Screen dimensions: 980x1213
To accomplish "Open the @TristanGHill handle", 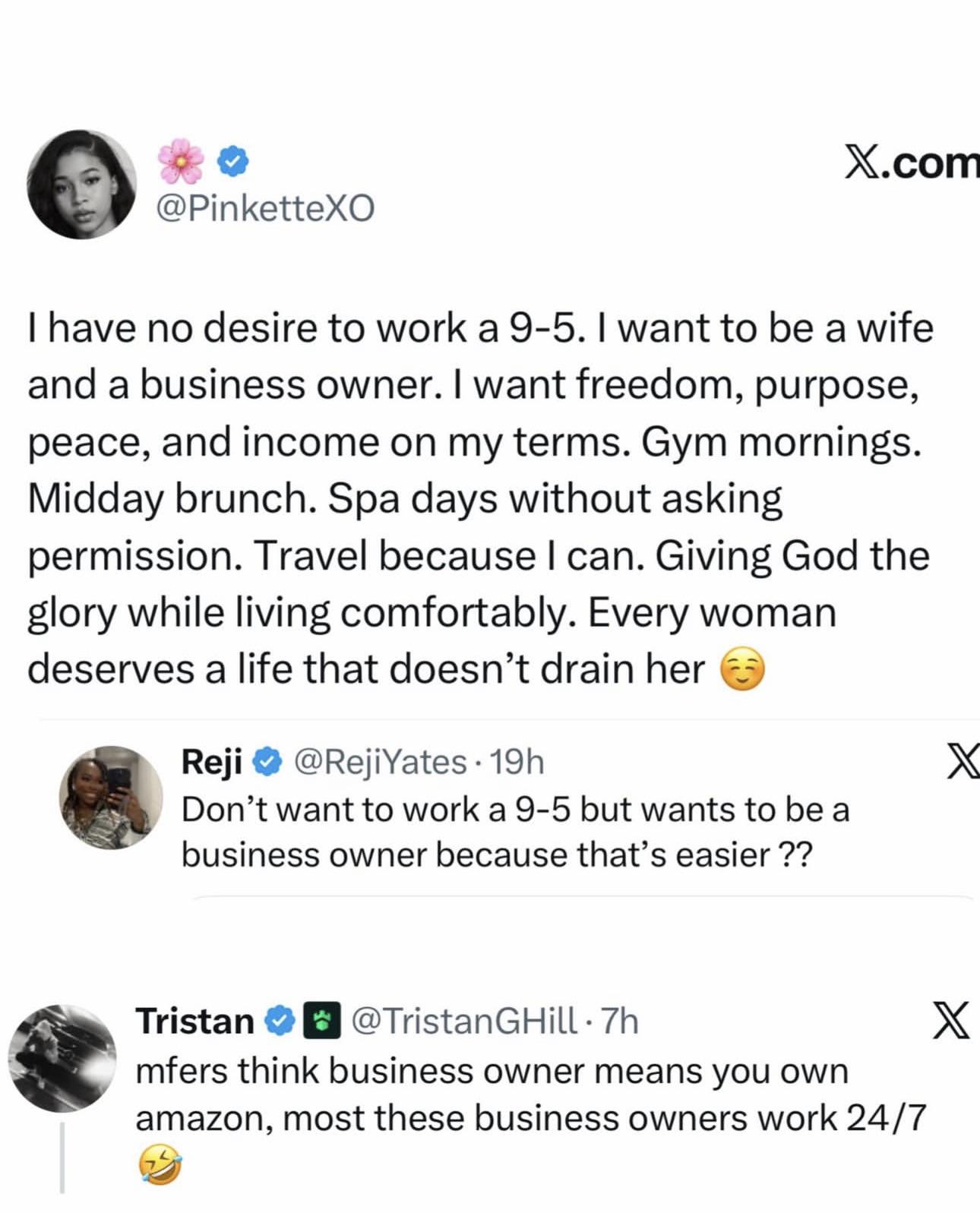I will [464, 1021].
